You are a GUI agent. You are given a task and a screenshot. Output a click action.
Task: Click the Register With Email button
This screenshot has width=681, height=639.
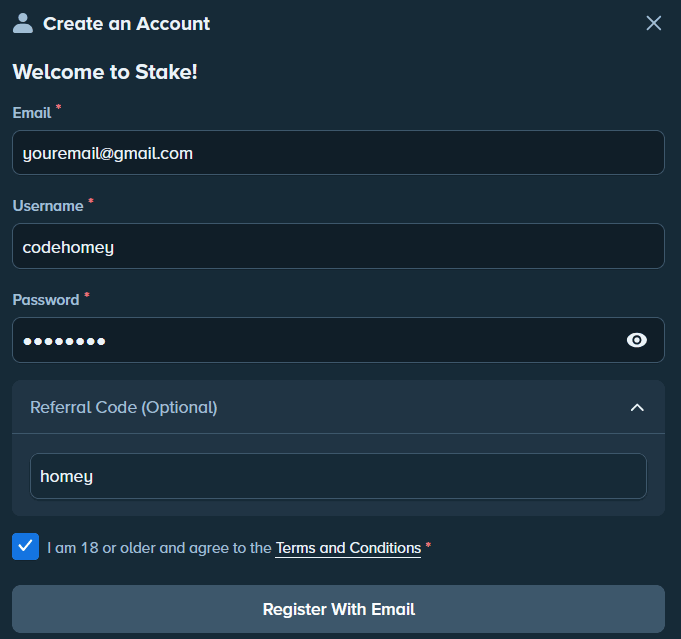click(x=338, y=609)
